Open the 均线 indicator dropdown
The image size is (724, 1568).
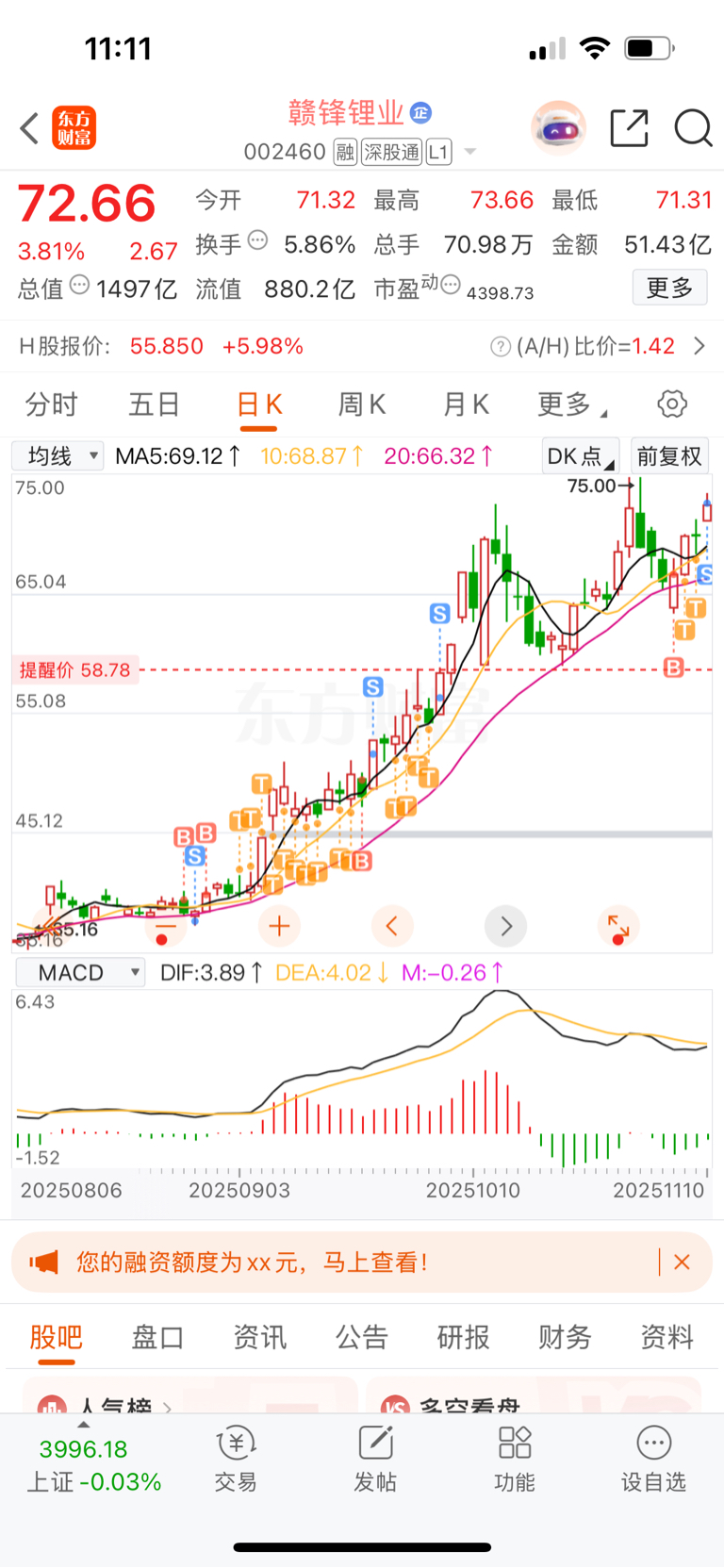tap(57, 456)
